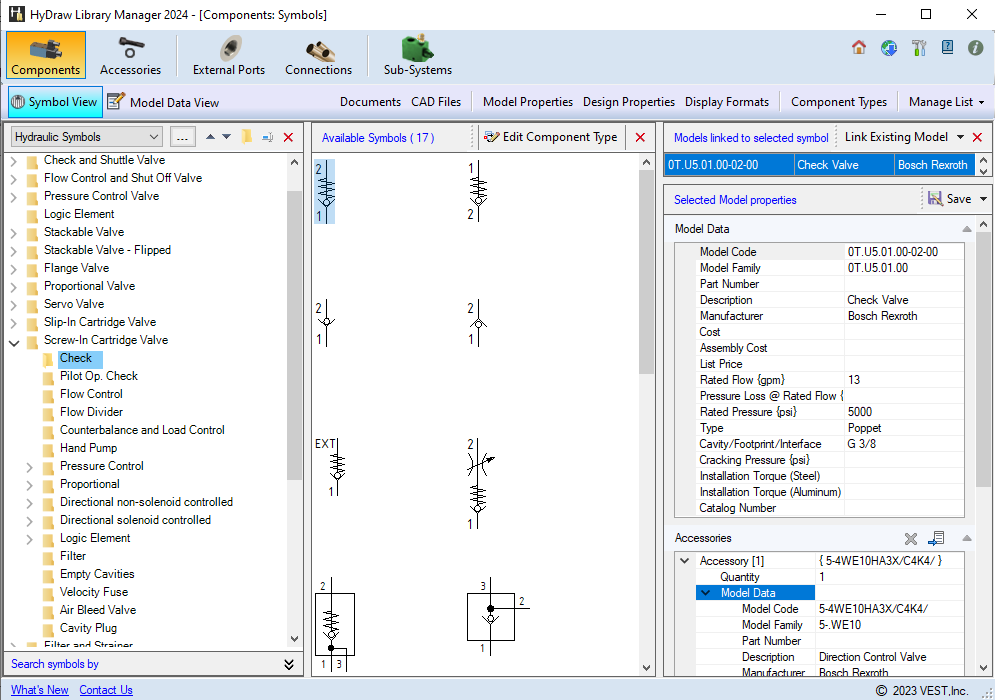Open the tools settings icon
Viewport: 995px width, 700px height.
tap(918, 48)
